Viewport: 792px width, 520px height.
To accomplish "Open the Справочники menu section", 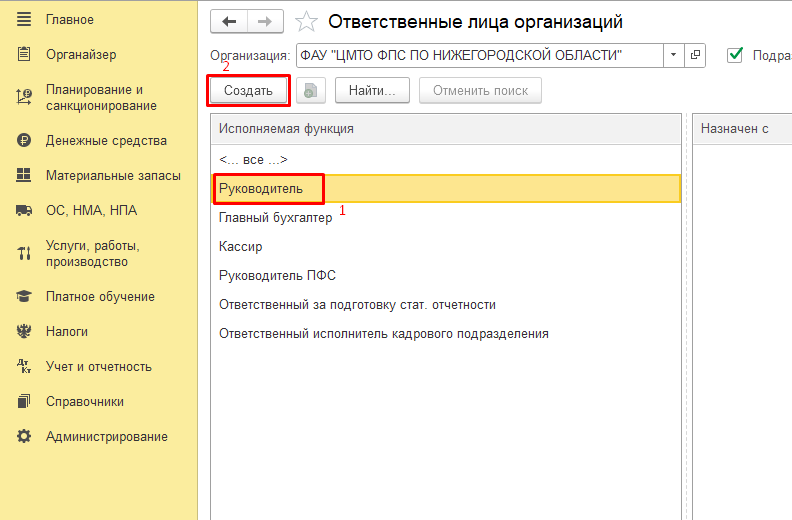I will pos(85,402).
